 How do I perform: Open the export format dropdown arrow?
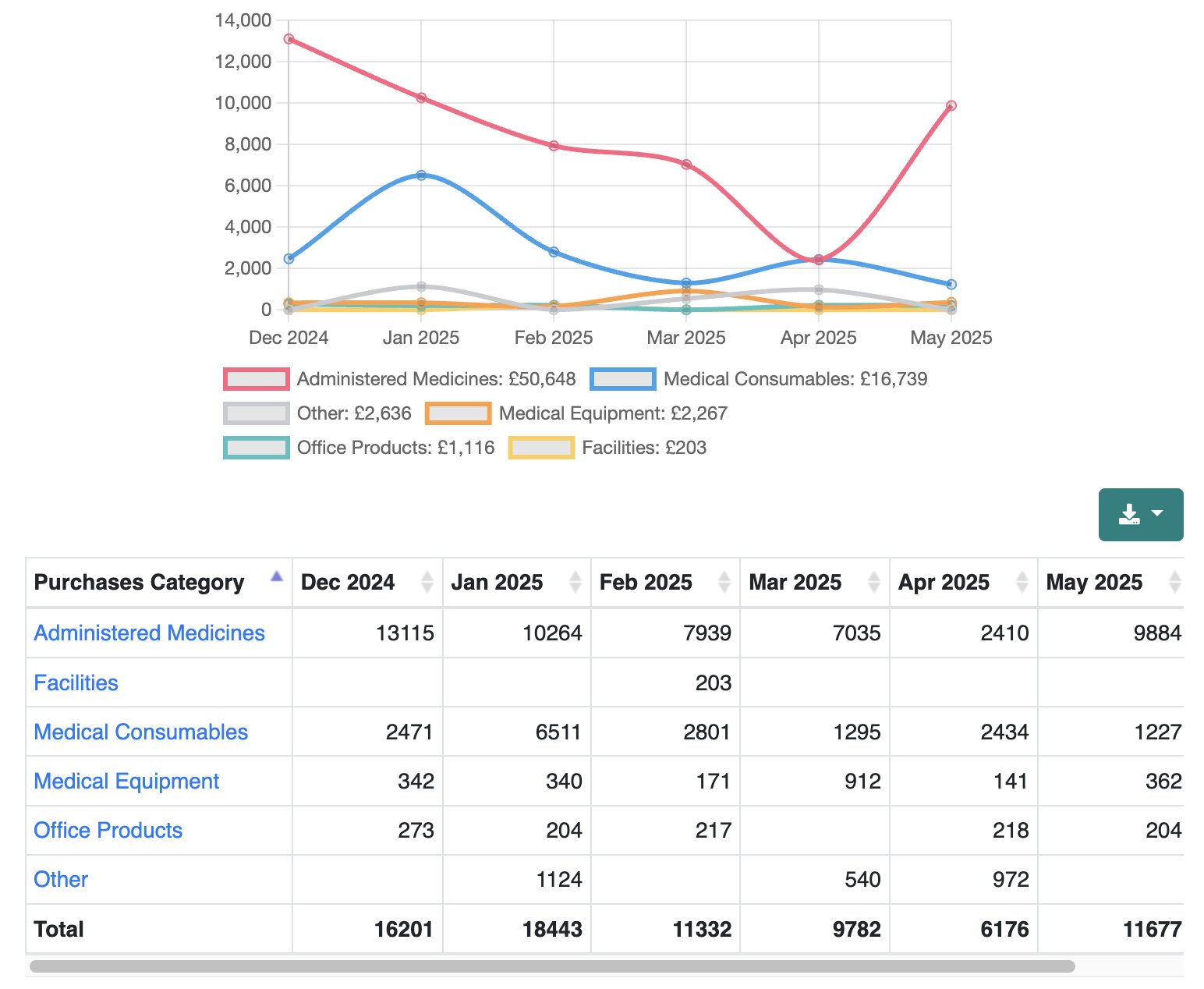[x=1157, y=513]
